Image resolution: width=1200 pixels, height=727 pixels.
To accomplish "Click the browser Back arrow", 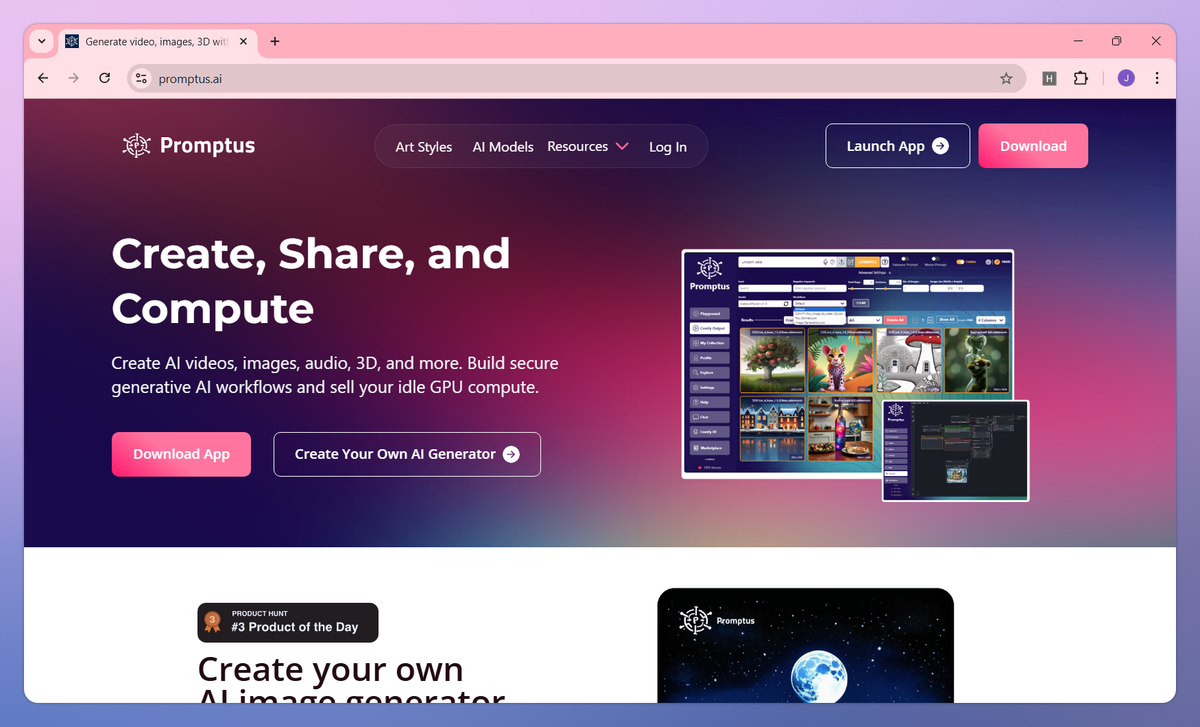I will coord(43,78).
